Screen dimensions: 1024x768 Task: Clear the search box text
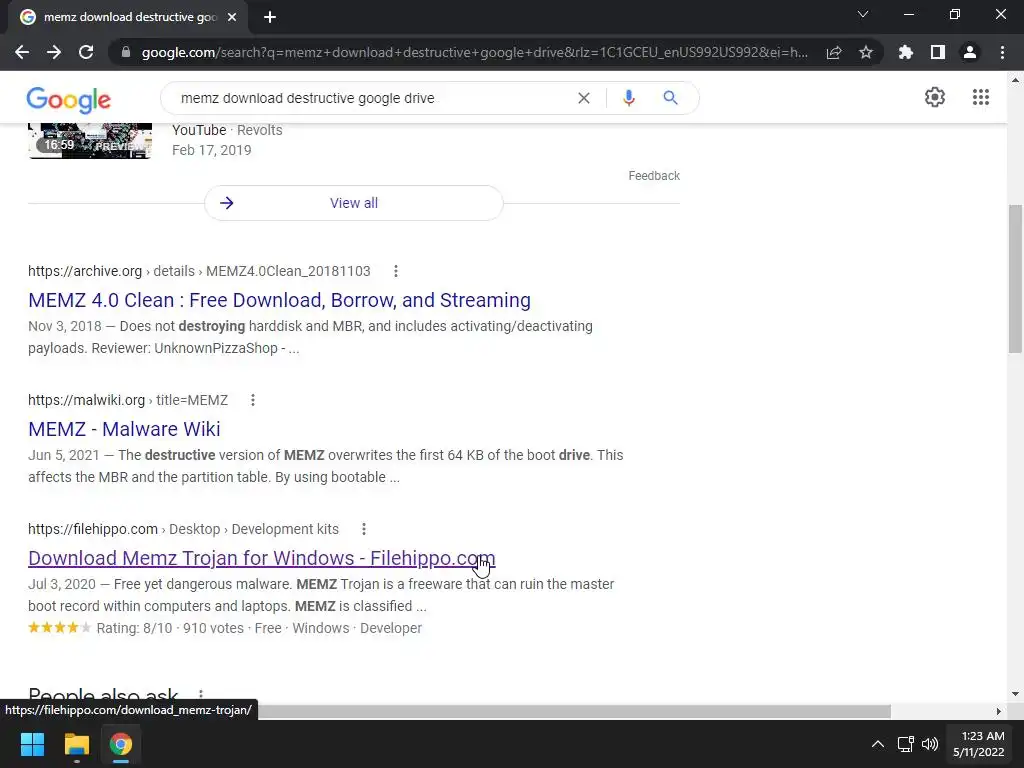pos(584,98)
